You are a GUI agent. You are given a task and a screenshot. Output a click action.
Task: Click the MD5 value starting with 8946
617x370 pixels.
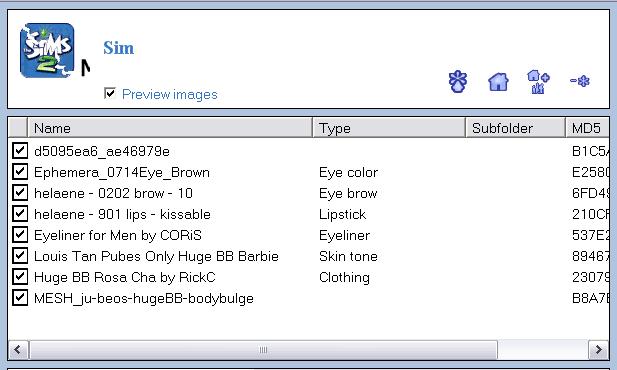590,257
